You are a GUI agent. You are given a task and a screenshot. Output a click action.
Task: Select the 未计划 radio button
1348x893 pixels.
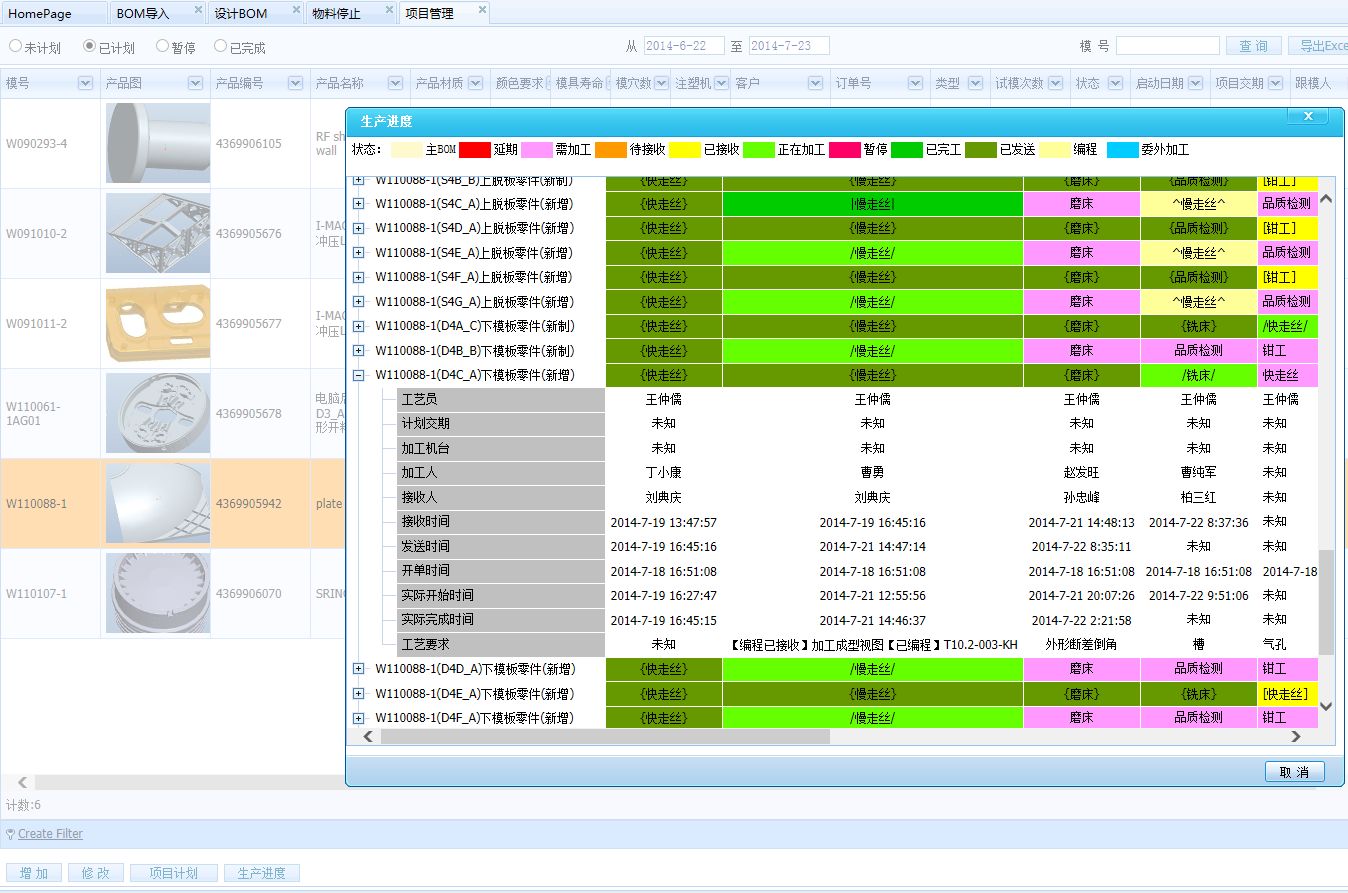pyautogui.click(x=14, y=46)
